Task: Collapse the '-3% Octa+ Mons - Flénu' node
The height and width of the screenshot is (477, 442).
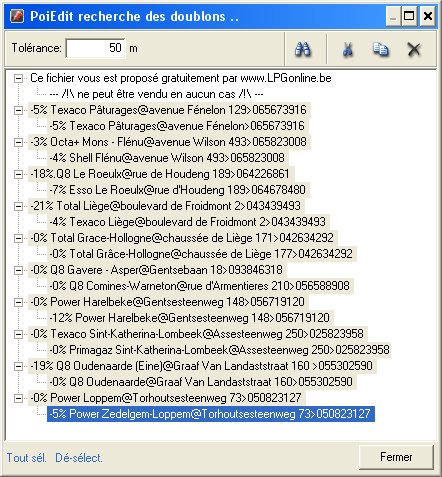Action: [18, 142]
